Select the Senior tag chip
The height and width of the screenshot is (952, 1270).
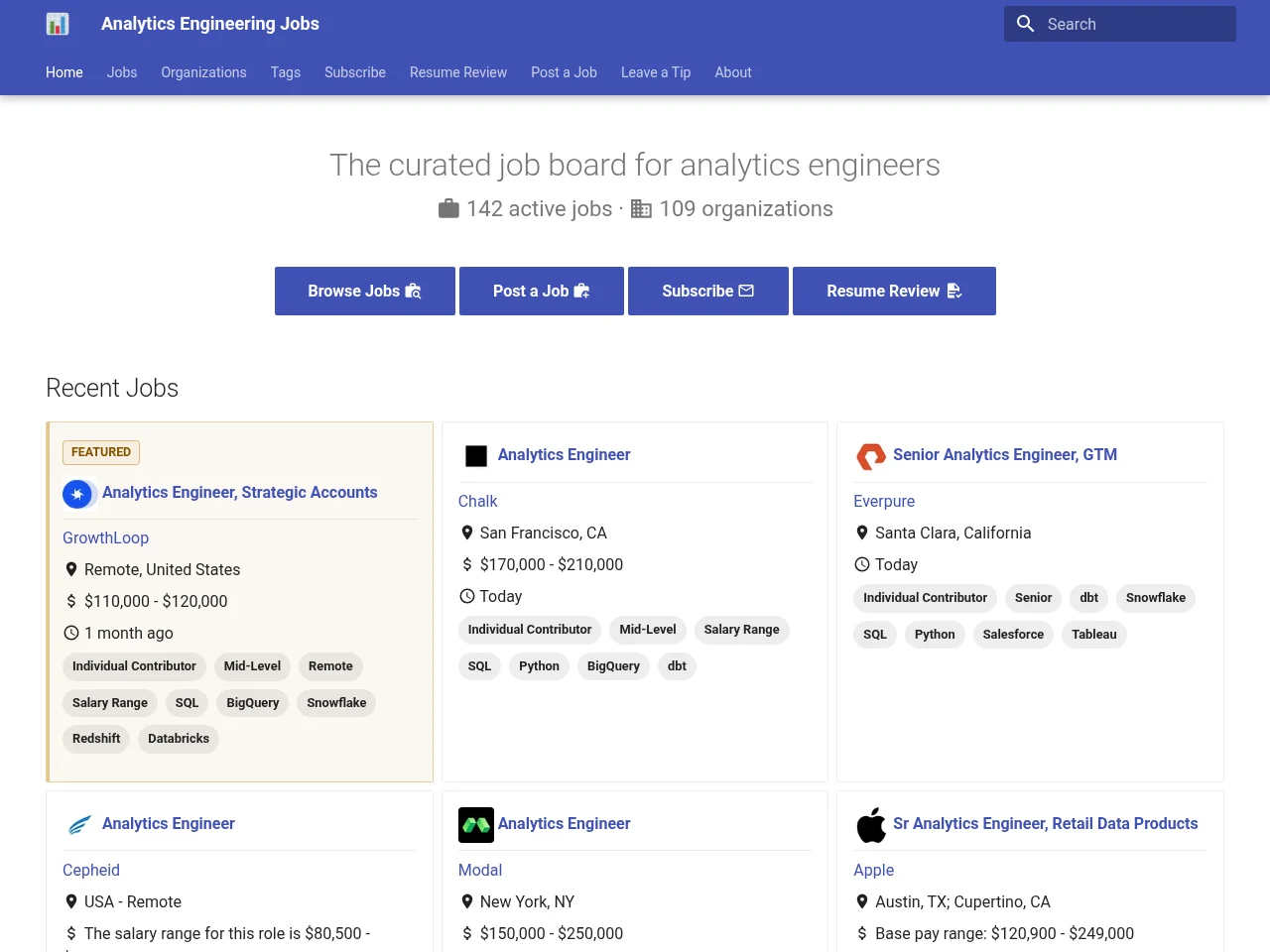1033,598
